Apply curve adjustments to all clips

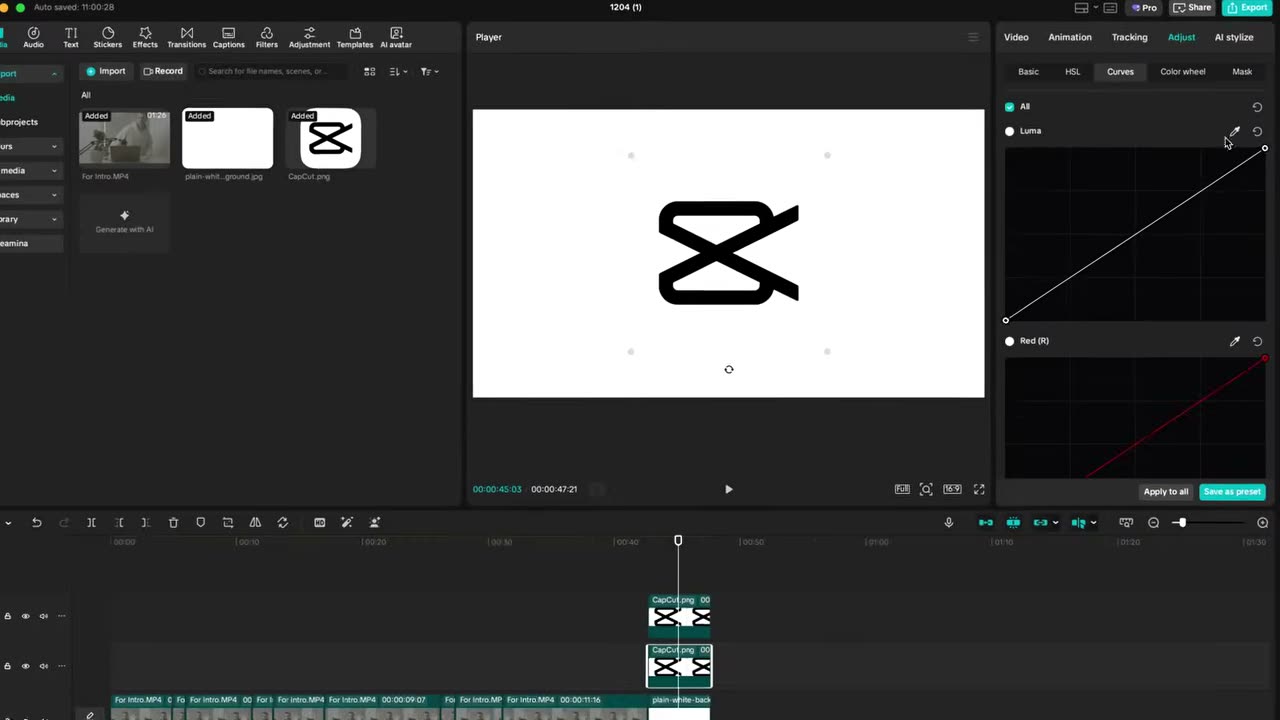point(1166,492)
